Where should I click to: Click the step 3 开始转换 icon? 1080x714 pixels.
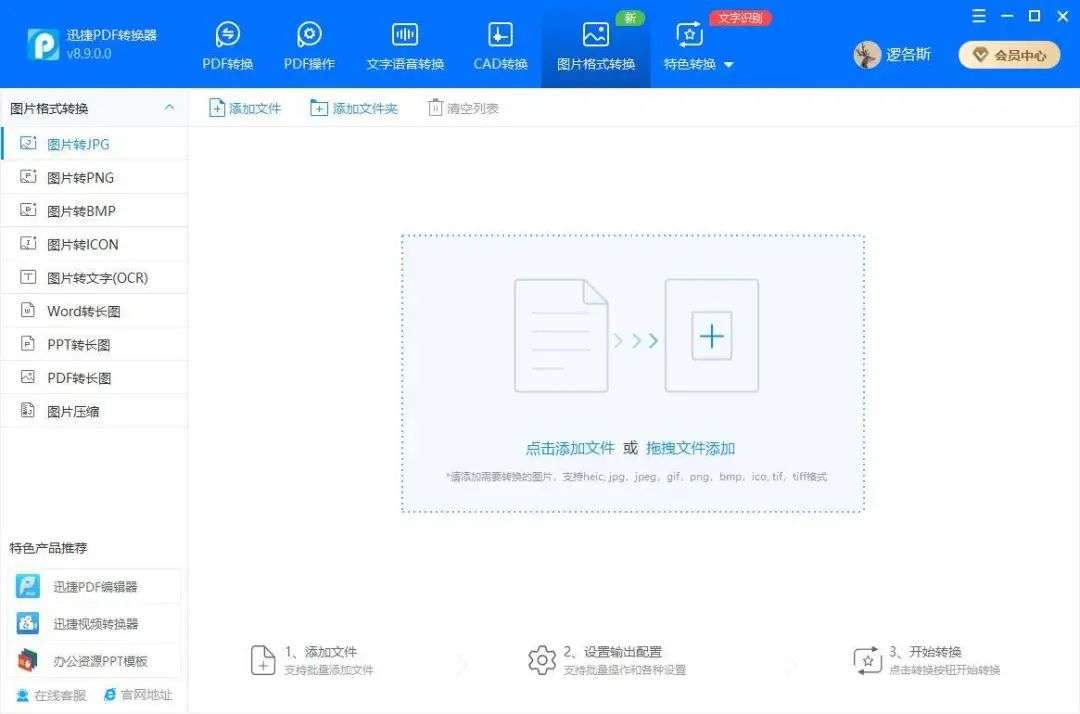(867, 660)
